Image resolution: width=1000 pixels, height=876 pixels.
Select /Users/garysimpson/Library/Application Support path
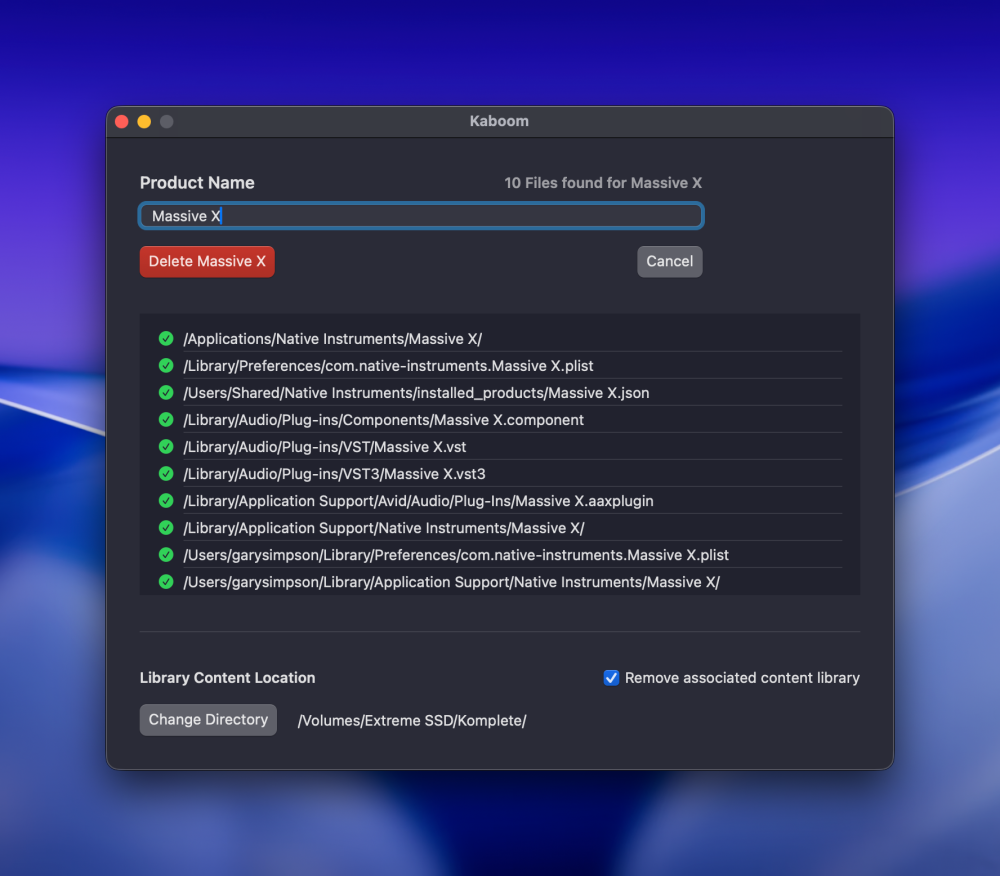[x=452, y=583]
